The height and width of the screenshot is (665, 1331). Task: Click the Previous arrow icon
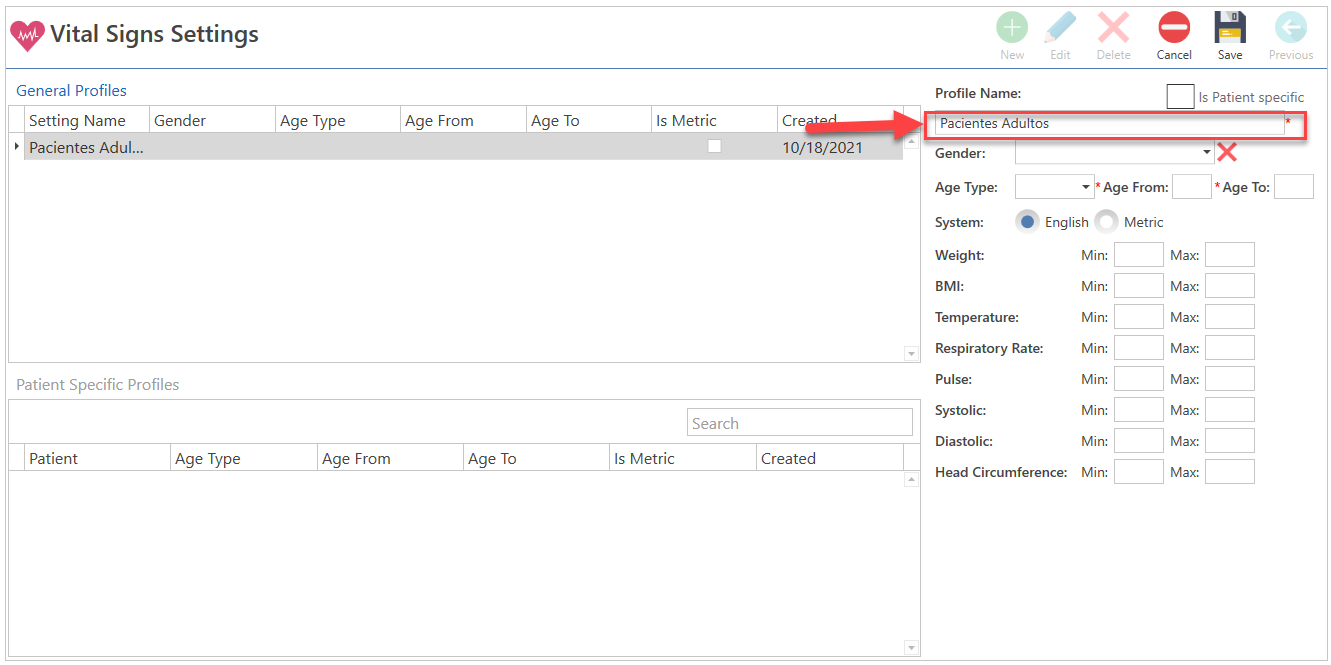1291,28
